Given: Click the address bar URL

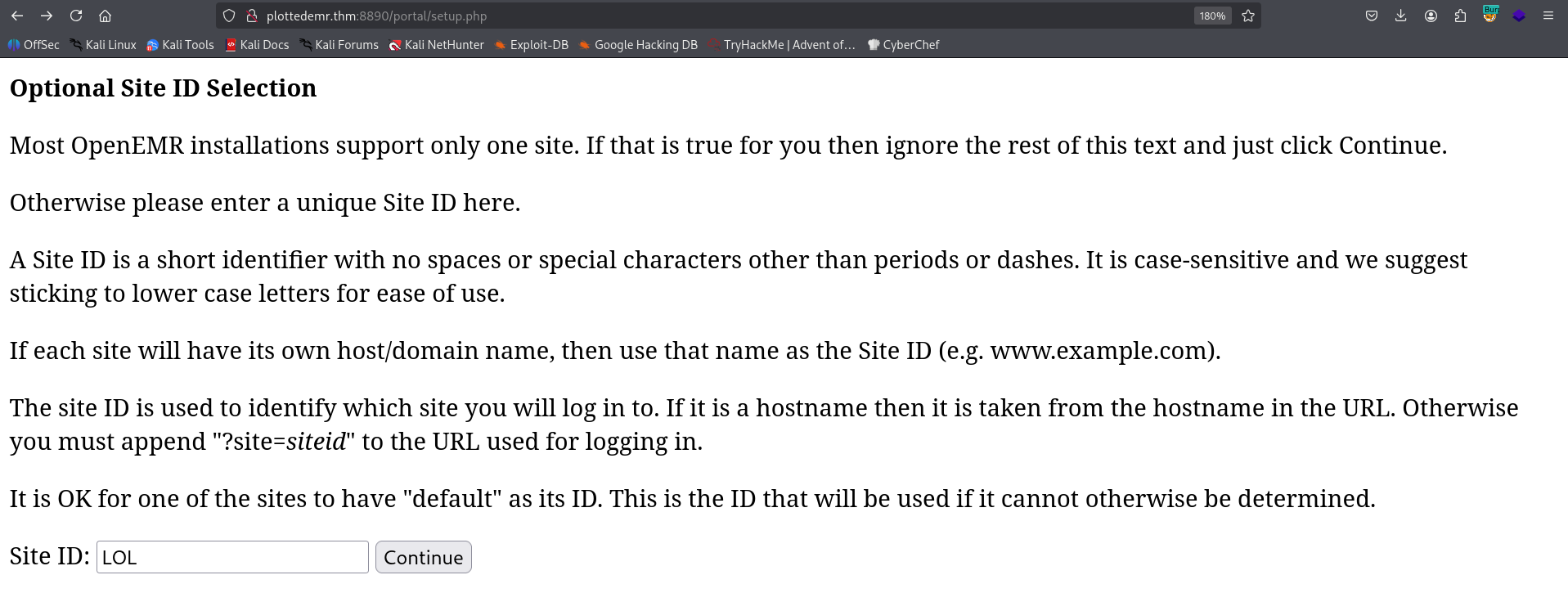Looking at the screenshot, I should coord(376,16).
